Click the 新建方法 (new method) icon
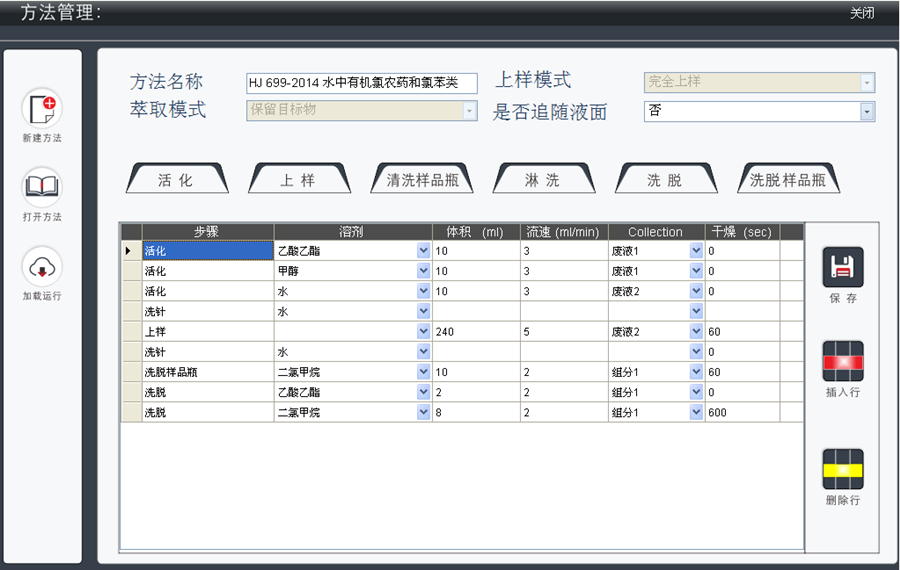This screenshot has width=900, height=570. 42,108
